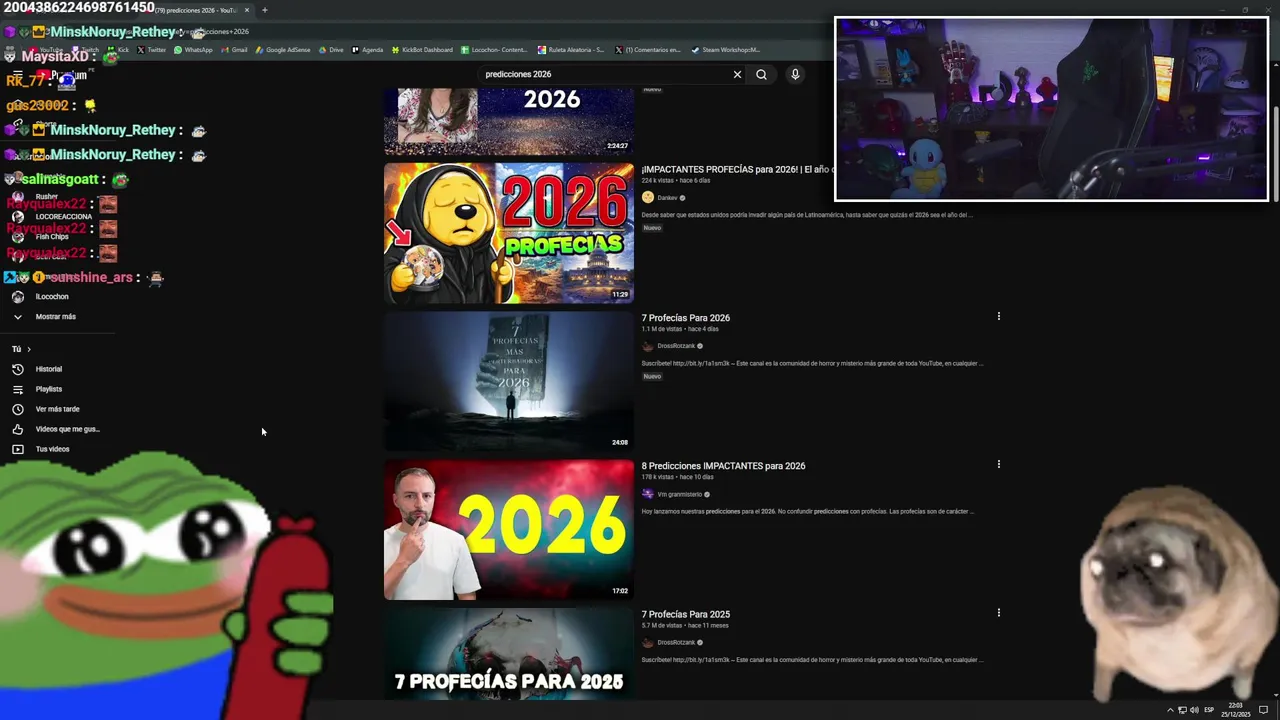Screen dimensions: 1280x720
Task: Open network status icon in system tray
Action: (x=1182, y=710)
